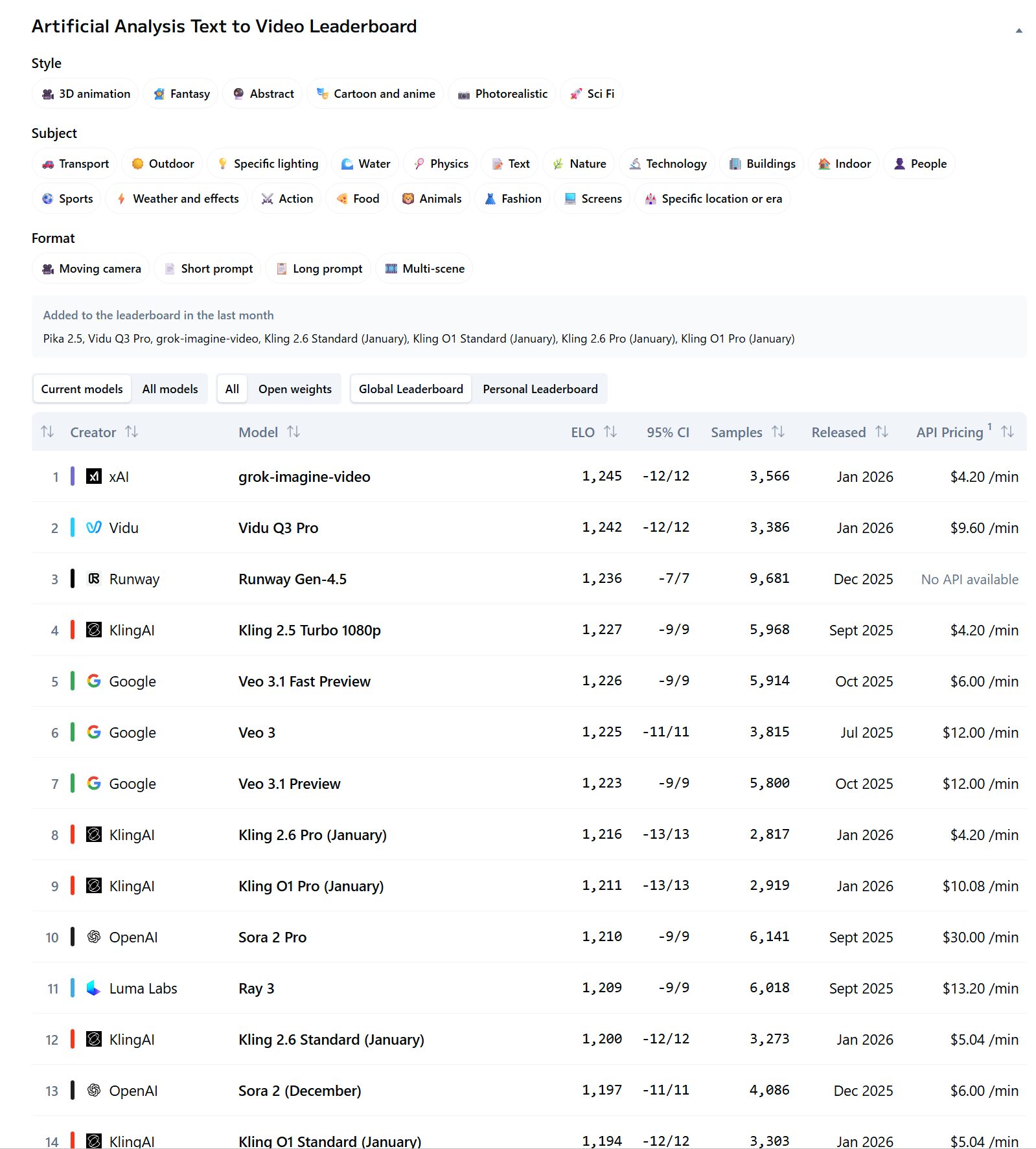Select the Food subject chip
This screenshot has height=1149, width=1036.
pos(357,199)
